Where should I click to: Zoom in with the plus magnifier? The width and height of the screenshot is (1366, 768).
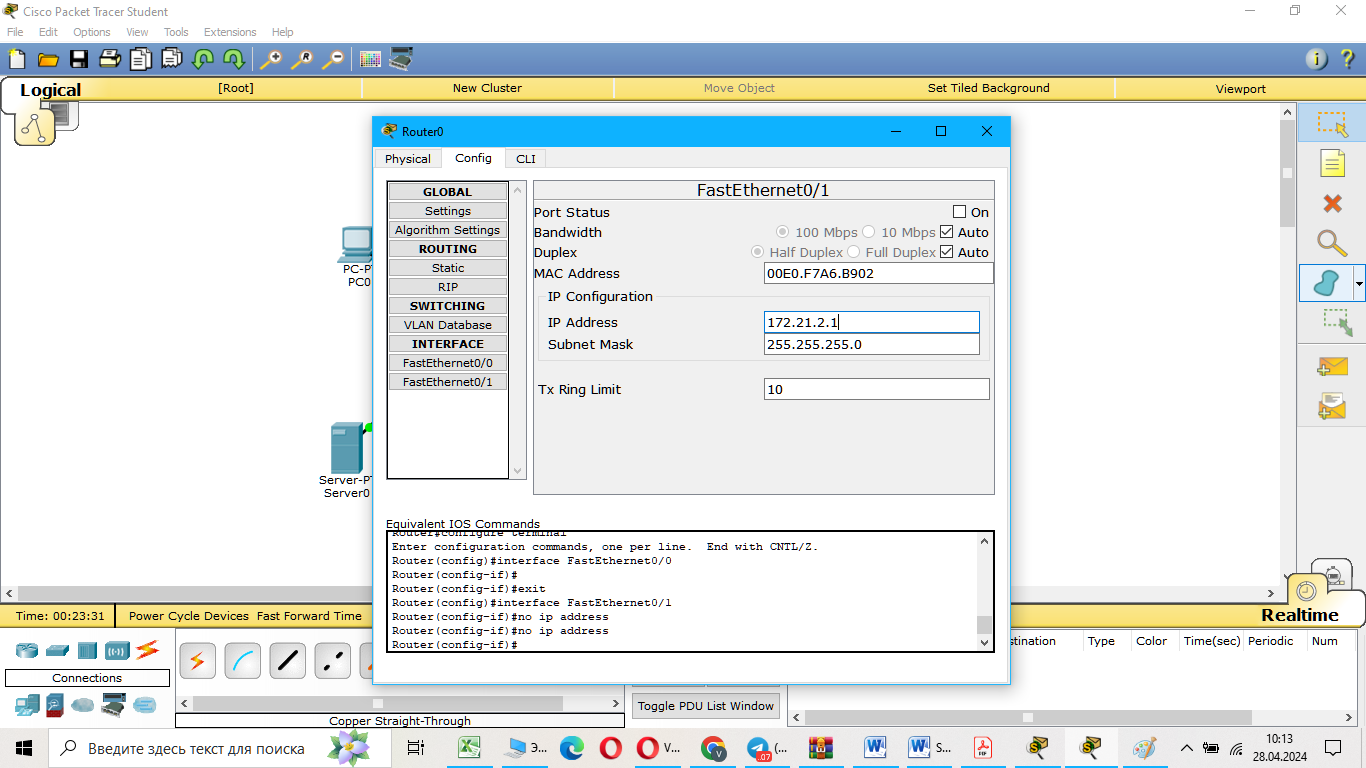[270, 59]
